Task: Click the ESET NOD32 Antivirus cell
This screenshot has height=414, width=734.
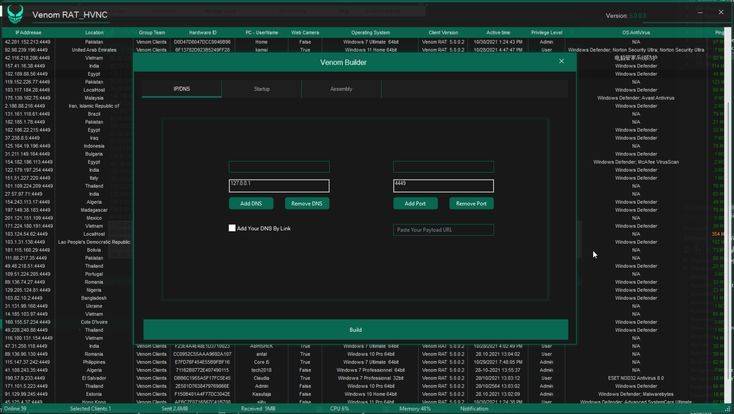Action: click(636, 378)
